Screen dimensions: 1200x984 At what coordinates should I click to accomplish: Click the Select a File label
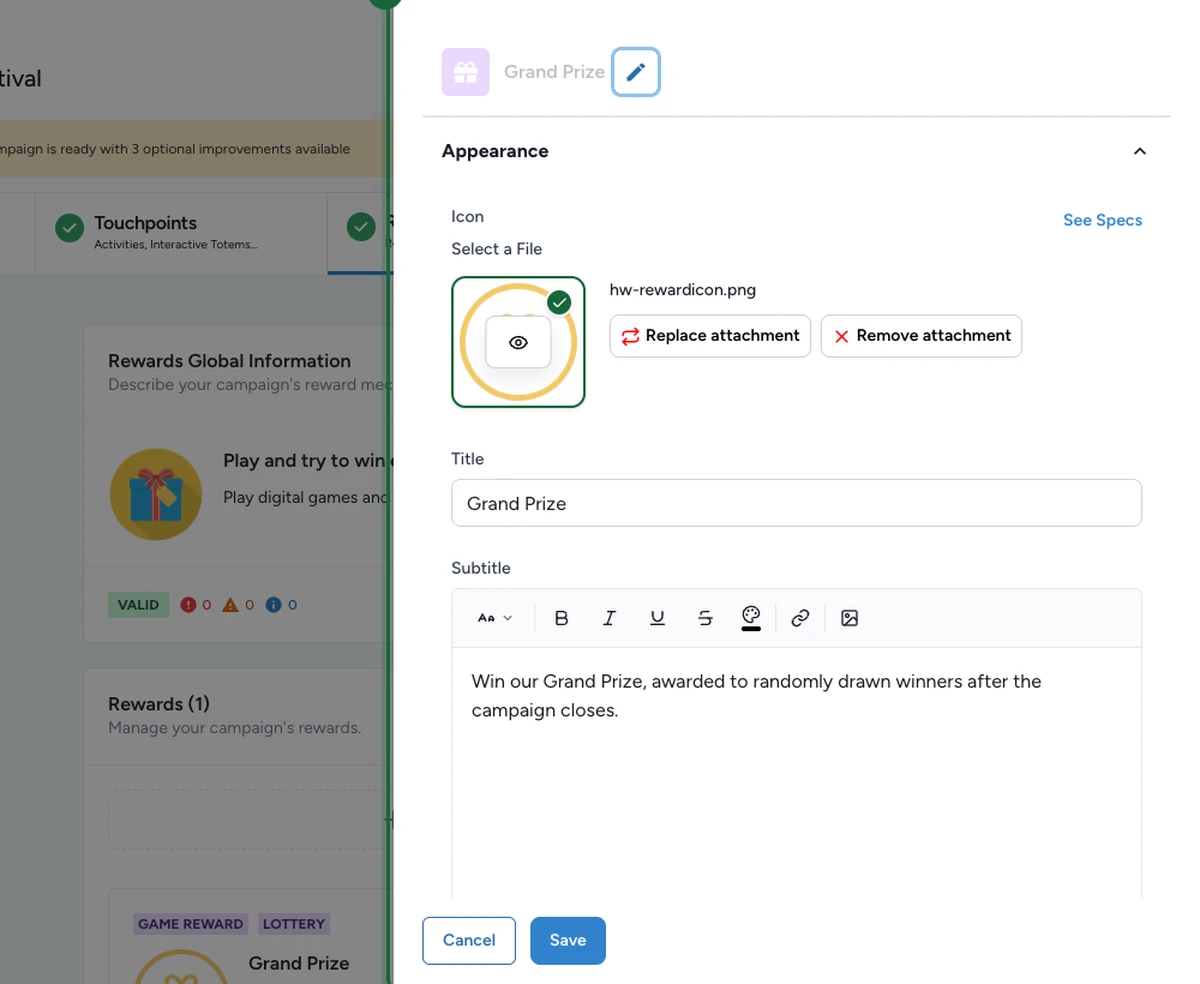coord(497,249)
